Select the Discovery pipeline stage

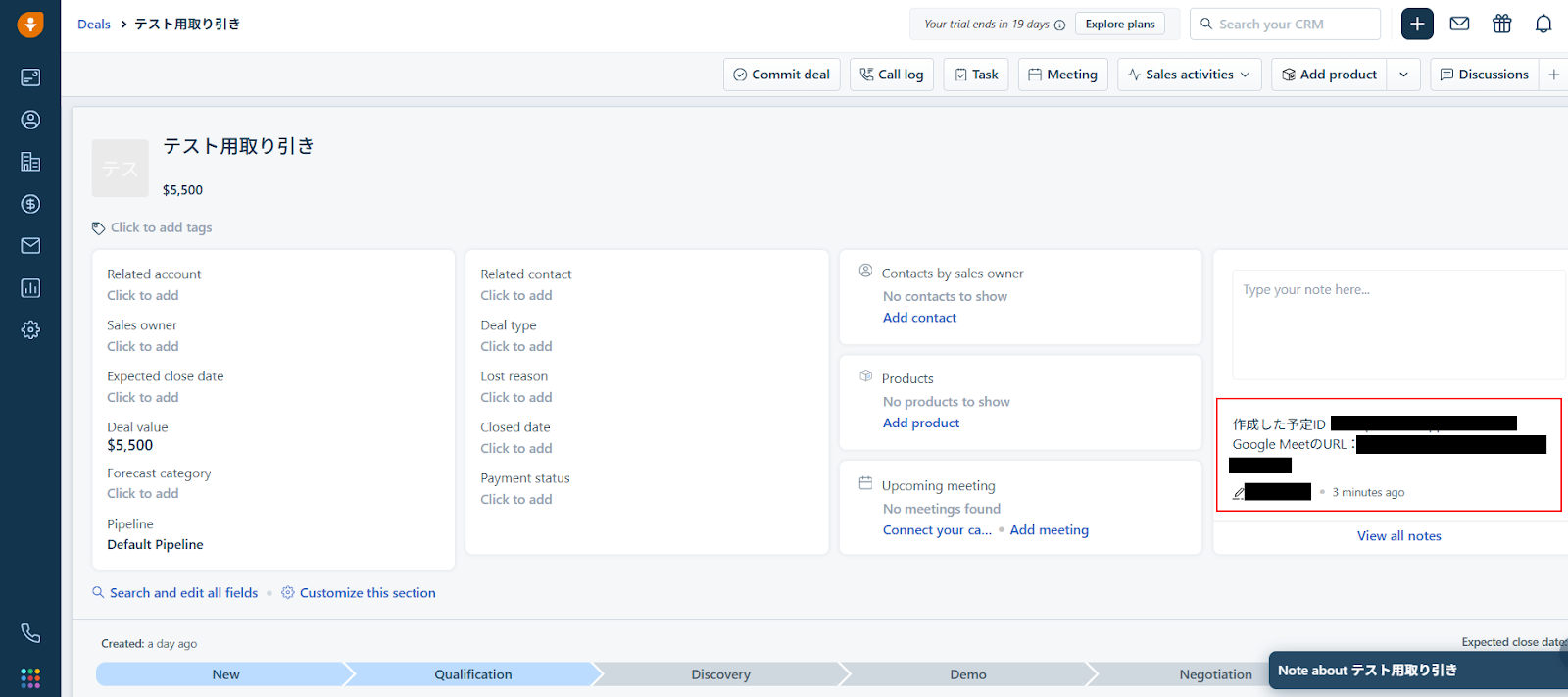click(720, 674)
